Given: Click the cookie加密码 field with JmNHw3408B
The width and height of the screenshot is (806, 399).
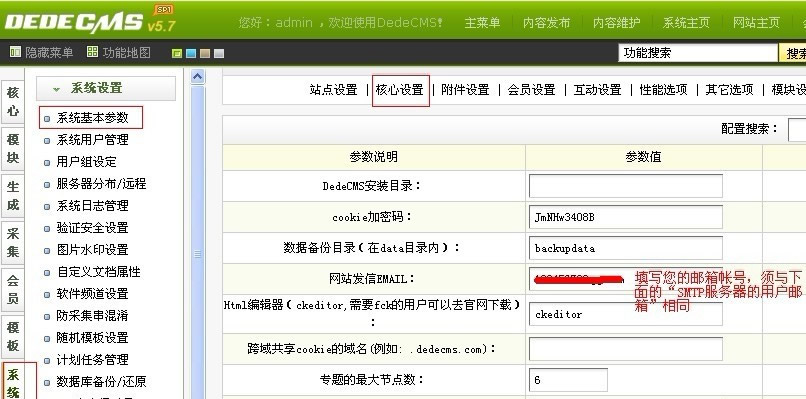Looking at the screenshot, I should [x=626, y=217].
